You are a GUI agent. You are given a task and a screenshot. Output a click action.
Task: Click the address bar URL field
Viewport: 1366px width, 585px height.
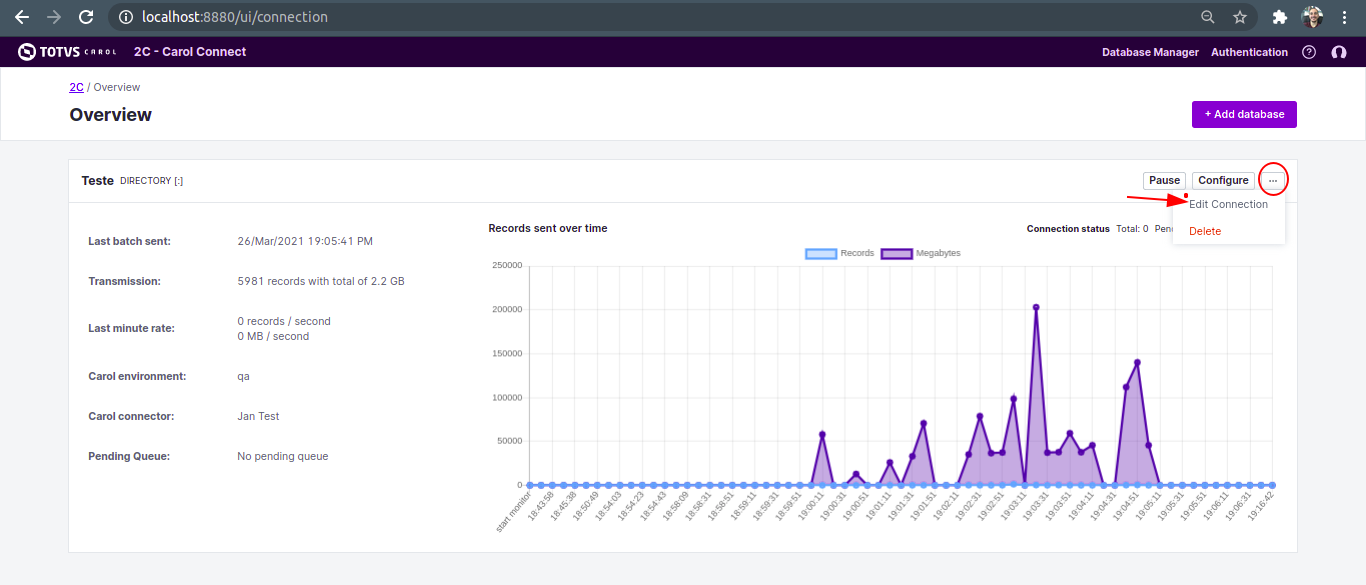tap(600, 17)
